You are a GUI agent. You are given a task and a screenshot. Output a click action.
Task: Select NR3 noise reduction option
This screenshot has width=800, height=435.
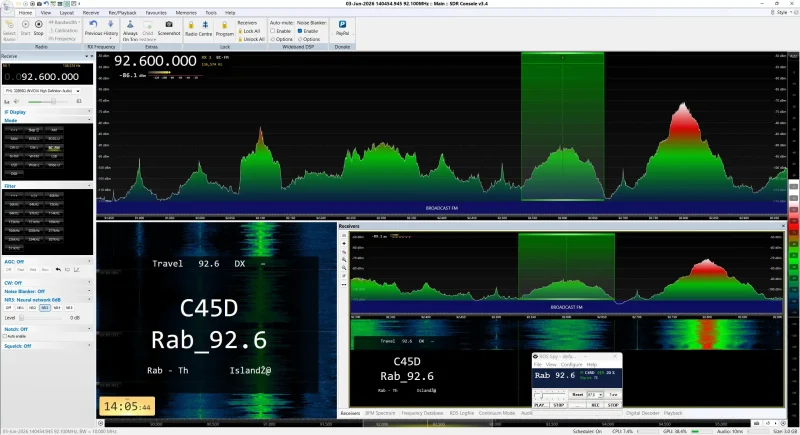[x=45, y=308]
